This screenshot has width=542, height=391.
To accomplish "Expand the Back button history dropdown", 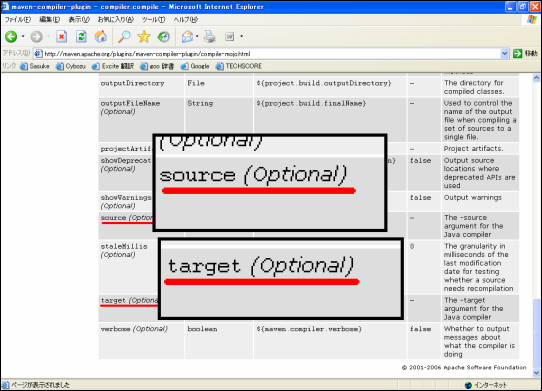I will coord(23,36).
